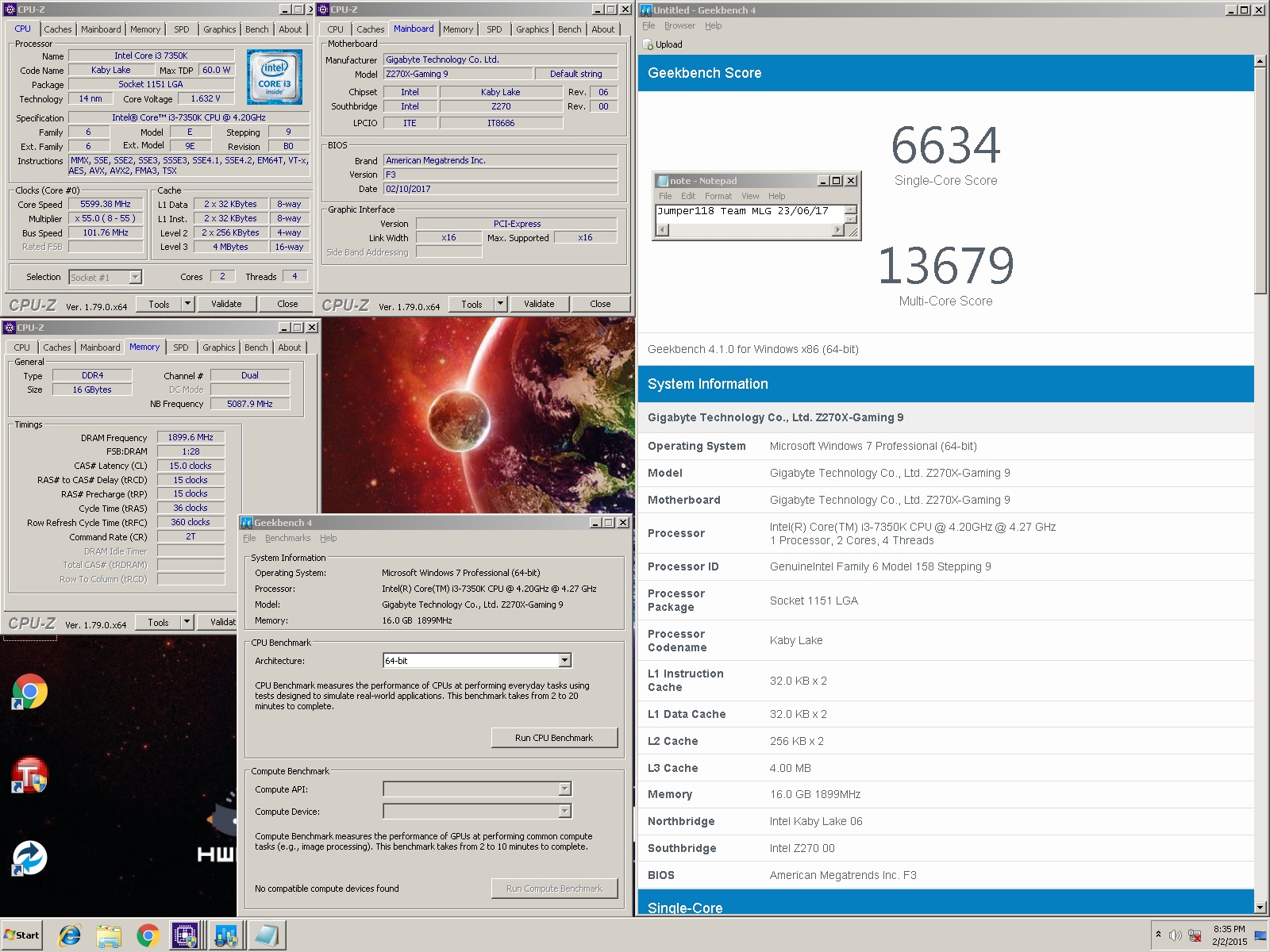This screenshot has width=1270, height=952.
Task: Open network tray icon with red X
Action: [1195, 935]
